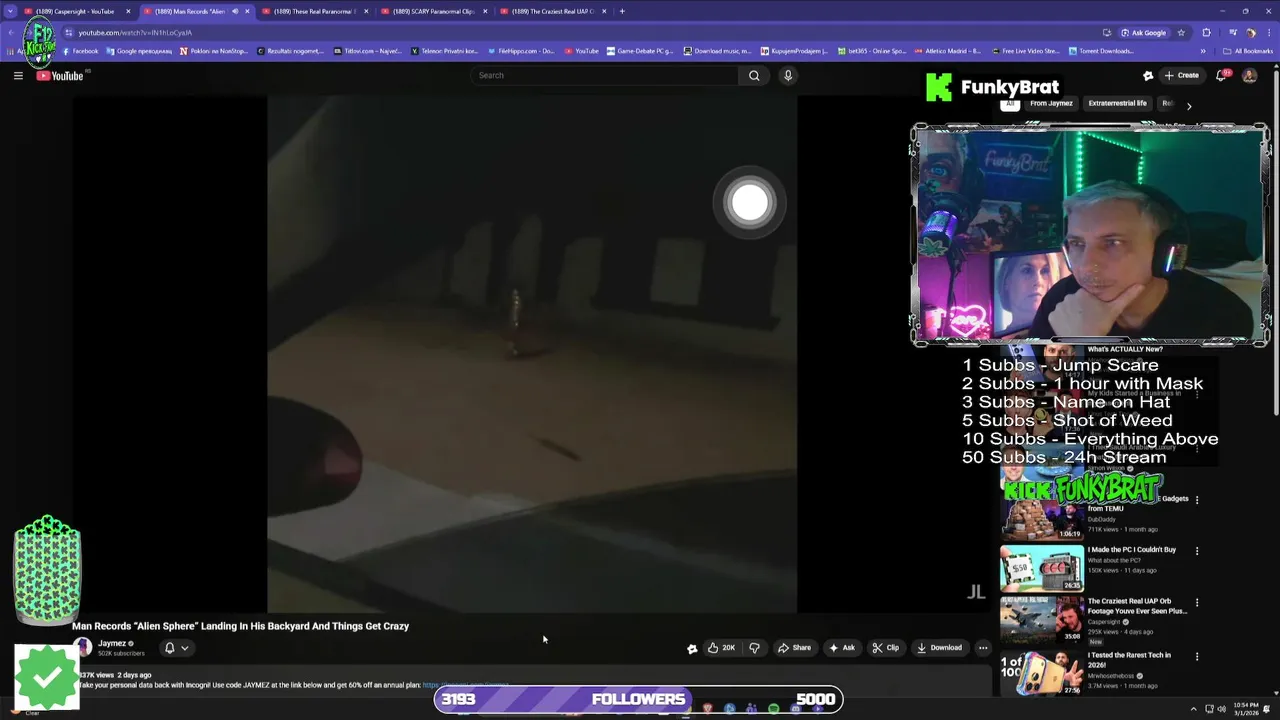Open more actions ellipsis below video
Screen dimensions: 1280x720
point(983,647)
